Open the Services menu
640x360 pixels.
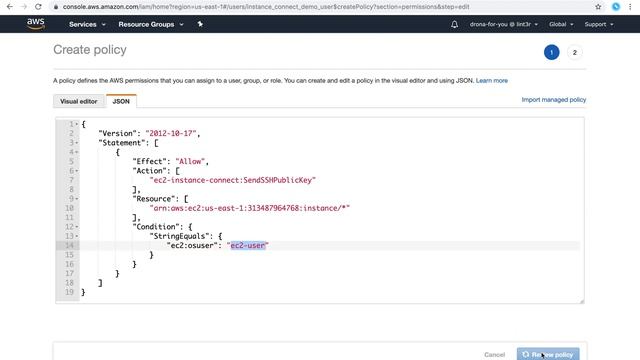pyautogui.click(x=87, y=24)
